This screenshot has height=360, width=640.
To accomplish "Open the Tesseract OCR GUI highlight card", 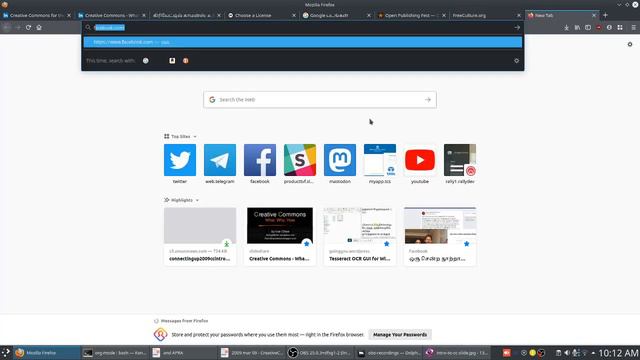I will 360,236.
